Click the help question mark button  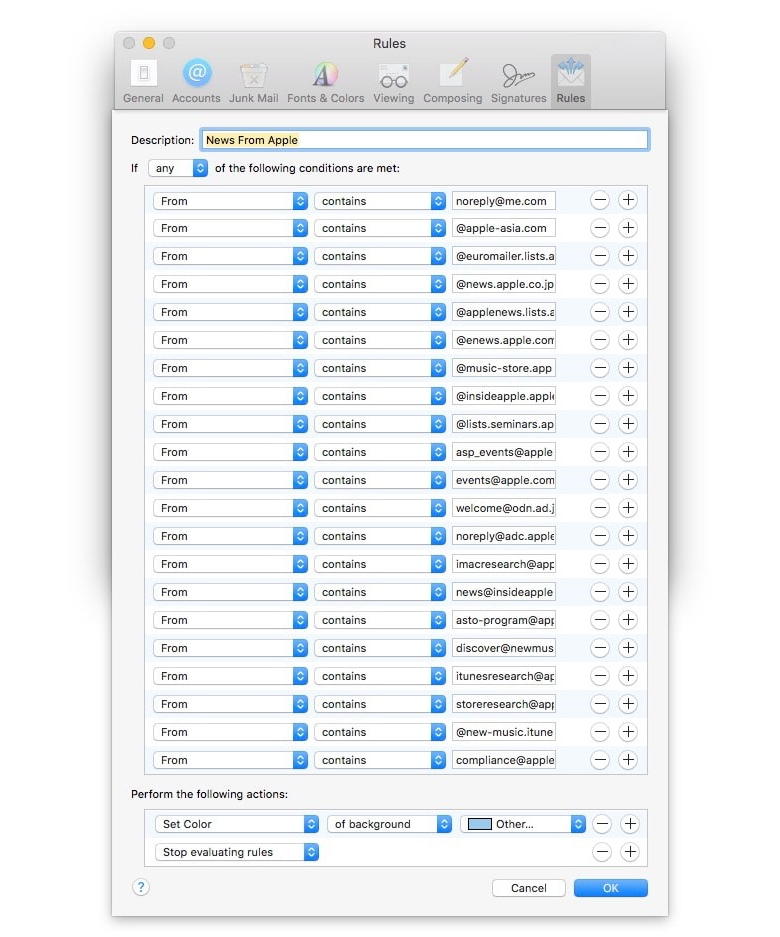pos(141,887)
